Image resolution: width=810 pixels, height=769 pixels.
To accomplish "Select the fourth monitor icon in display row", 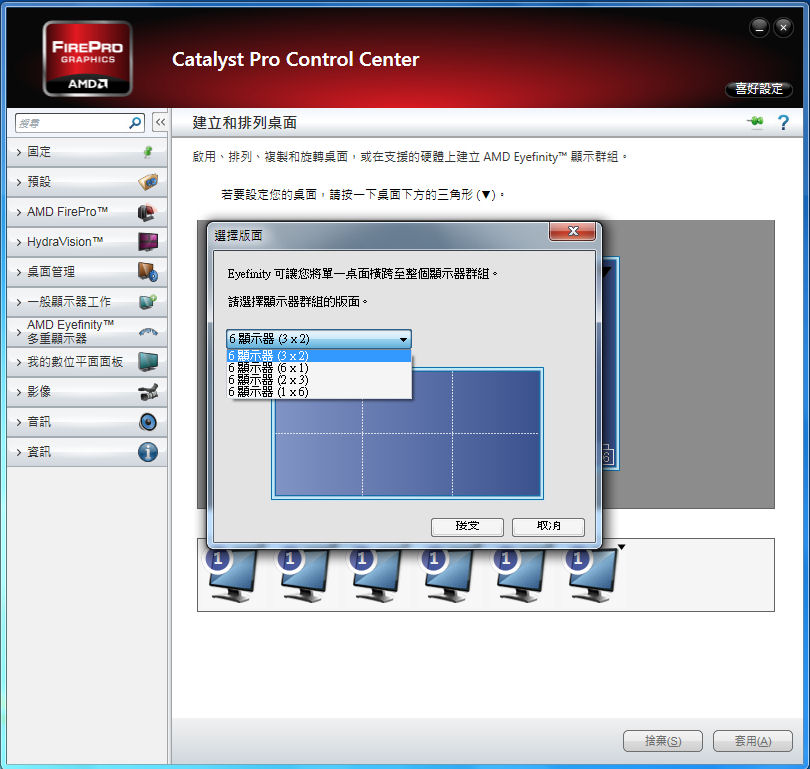I will tap(447, 575).
